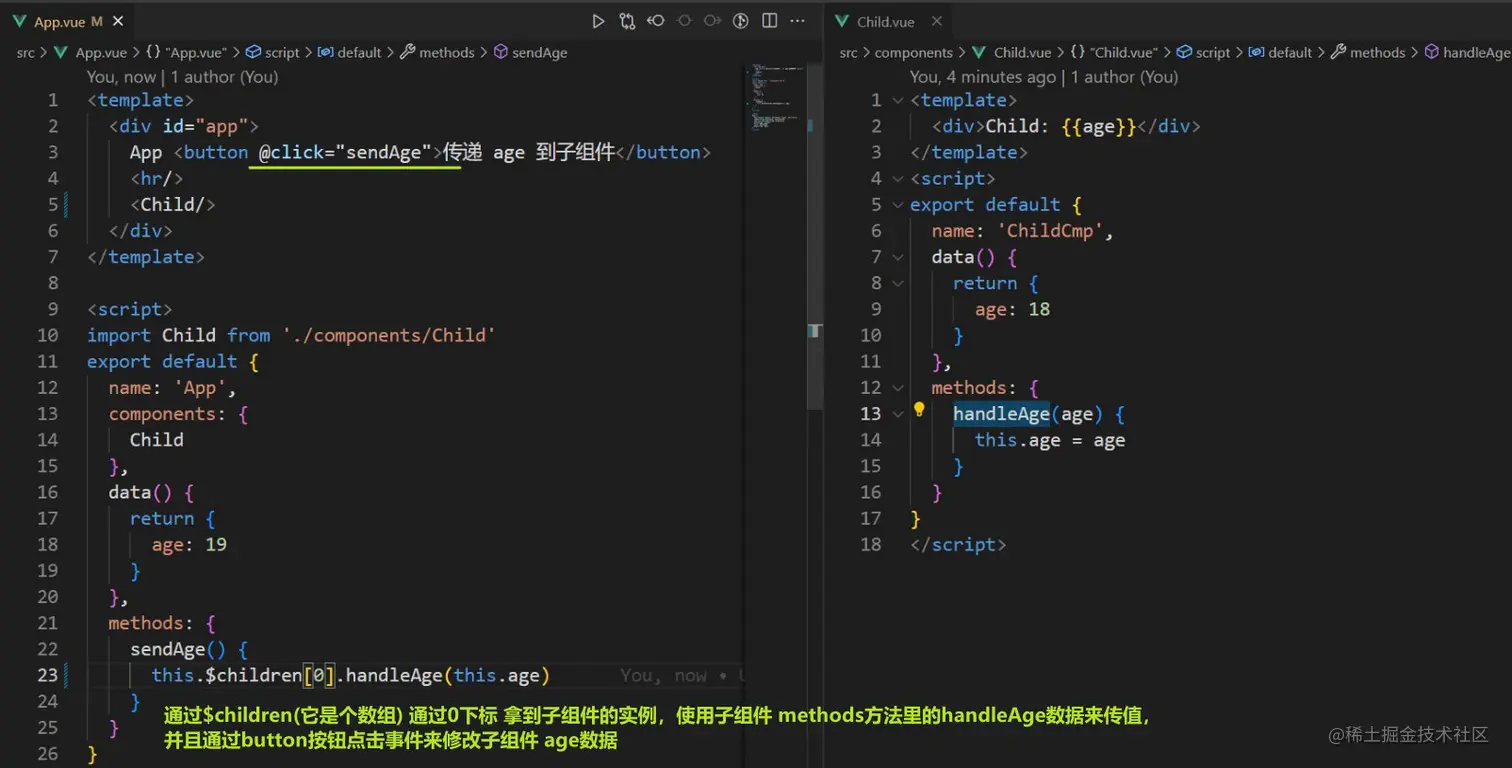The width and height of the screenshot is (1512, 768).
Task: Click line number 23 in the App.vue gutter
Action: tap(48, 675)
